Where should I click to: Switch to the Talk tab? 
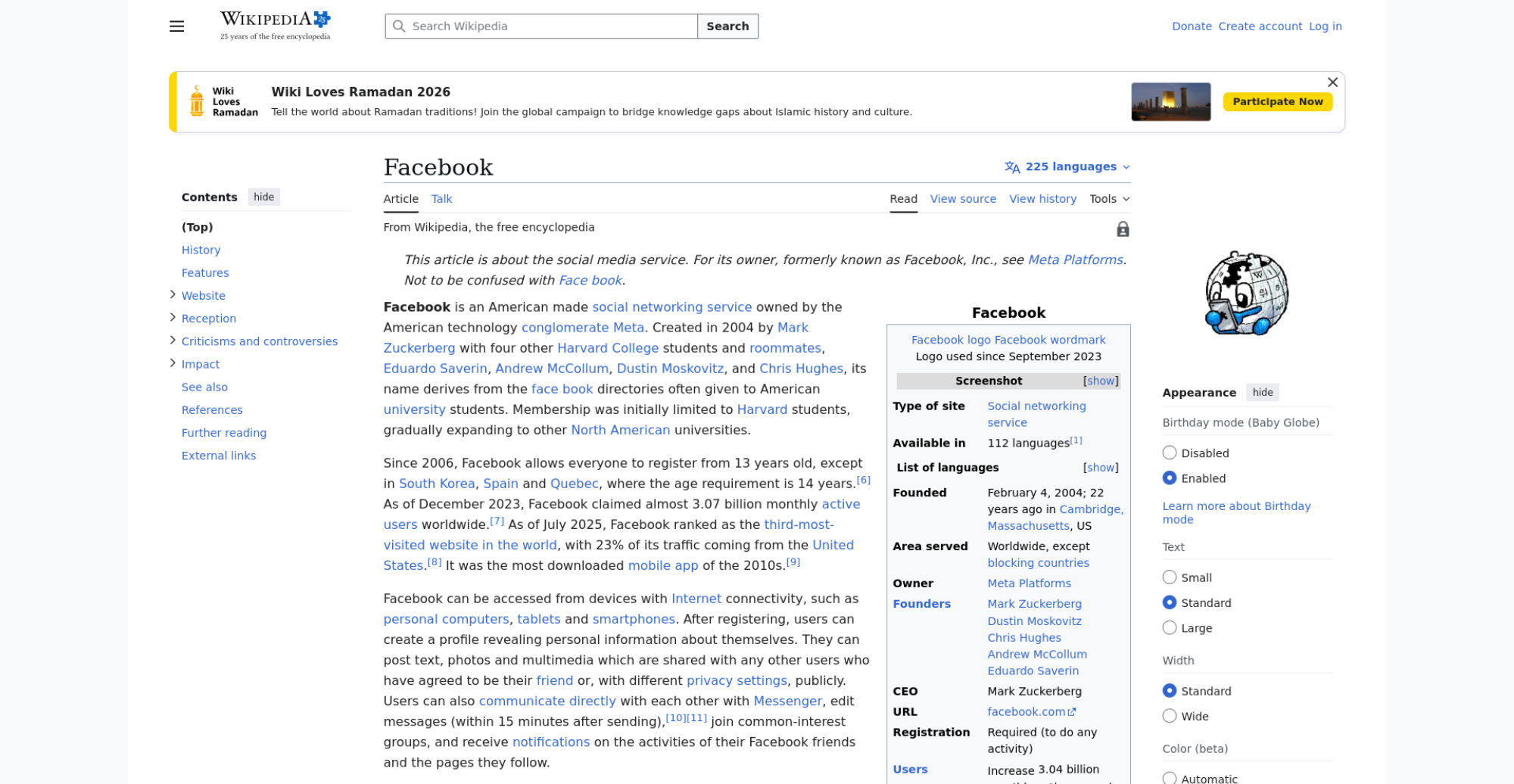(x=441, y=199)
